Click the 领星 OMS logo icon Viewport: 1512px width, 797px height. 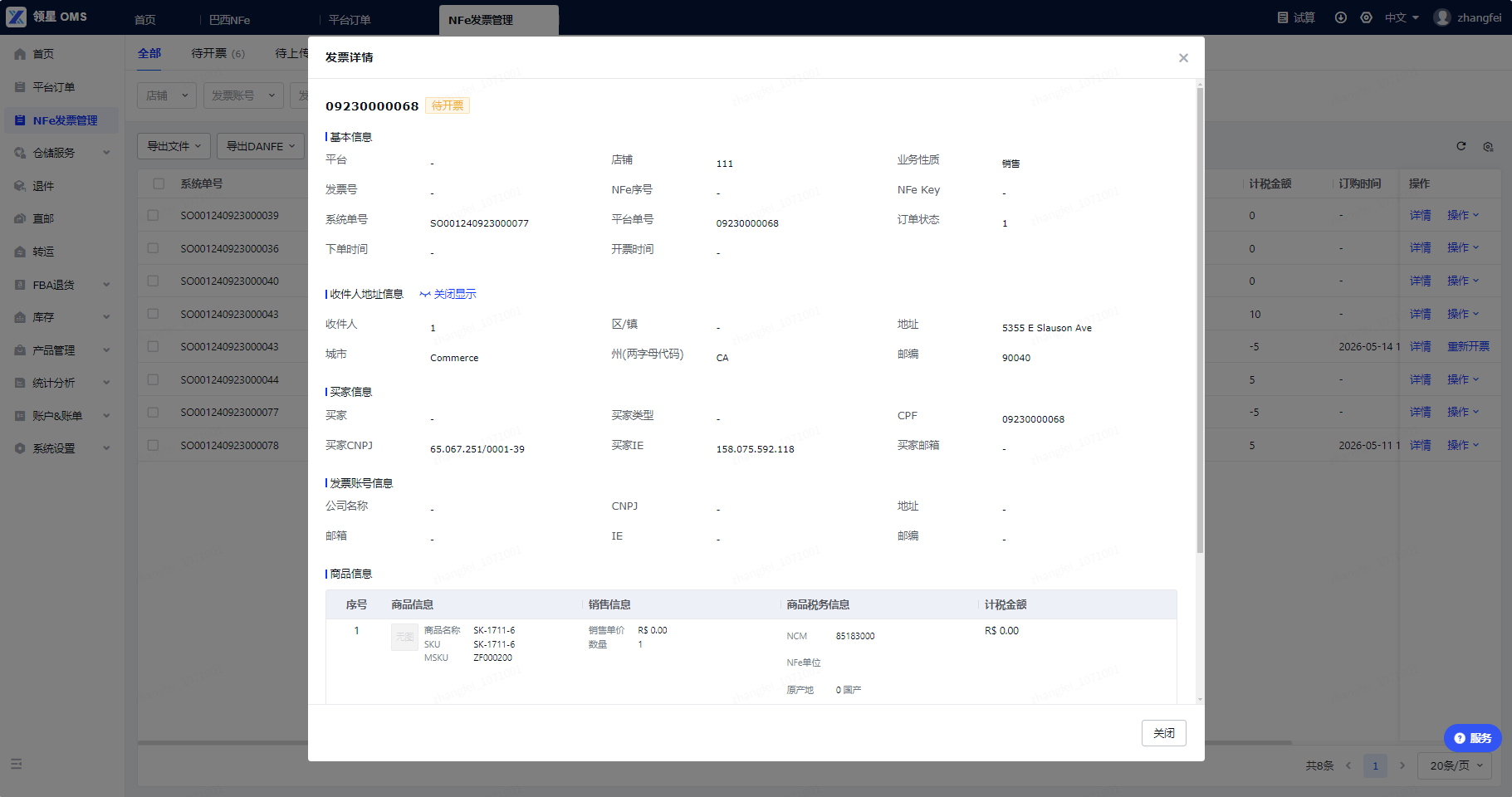pyautogui.click(x=16, y=17)
